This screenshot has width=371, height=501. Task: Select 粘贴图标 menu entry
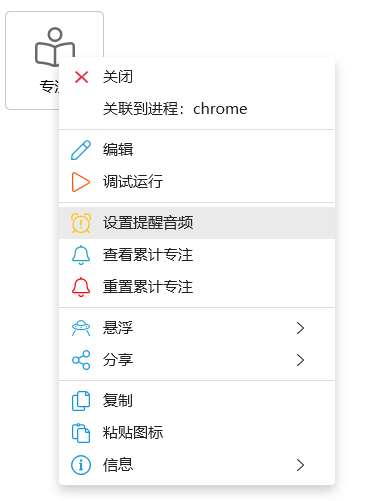[197, 433]
